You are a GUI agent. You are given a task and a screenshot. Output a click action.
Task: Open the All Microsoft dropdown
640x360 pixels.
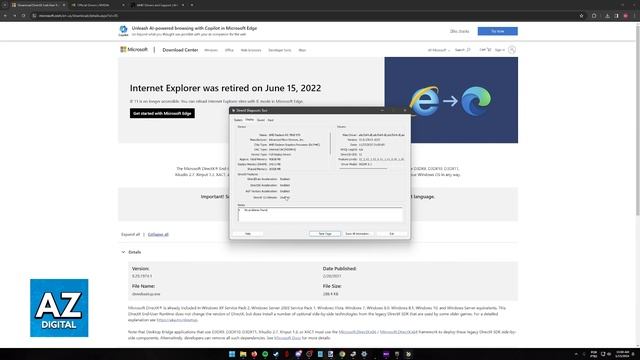click(x=438, y=50)
